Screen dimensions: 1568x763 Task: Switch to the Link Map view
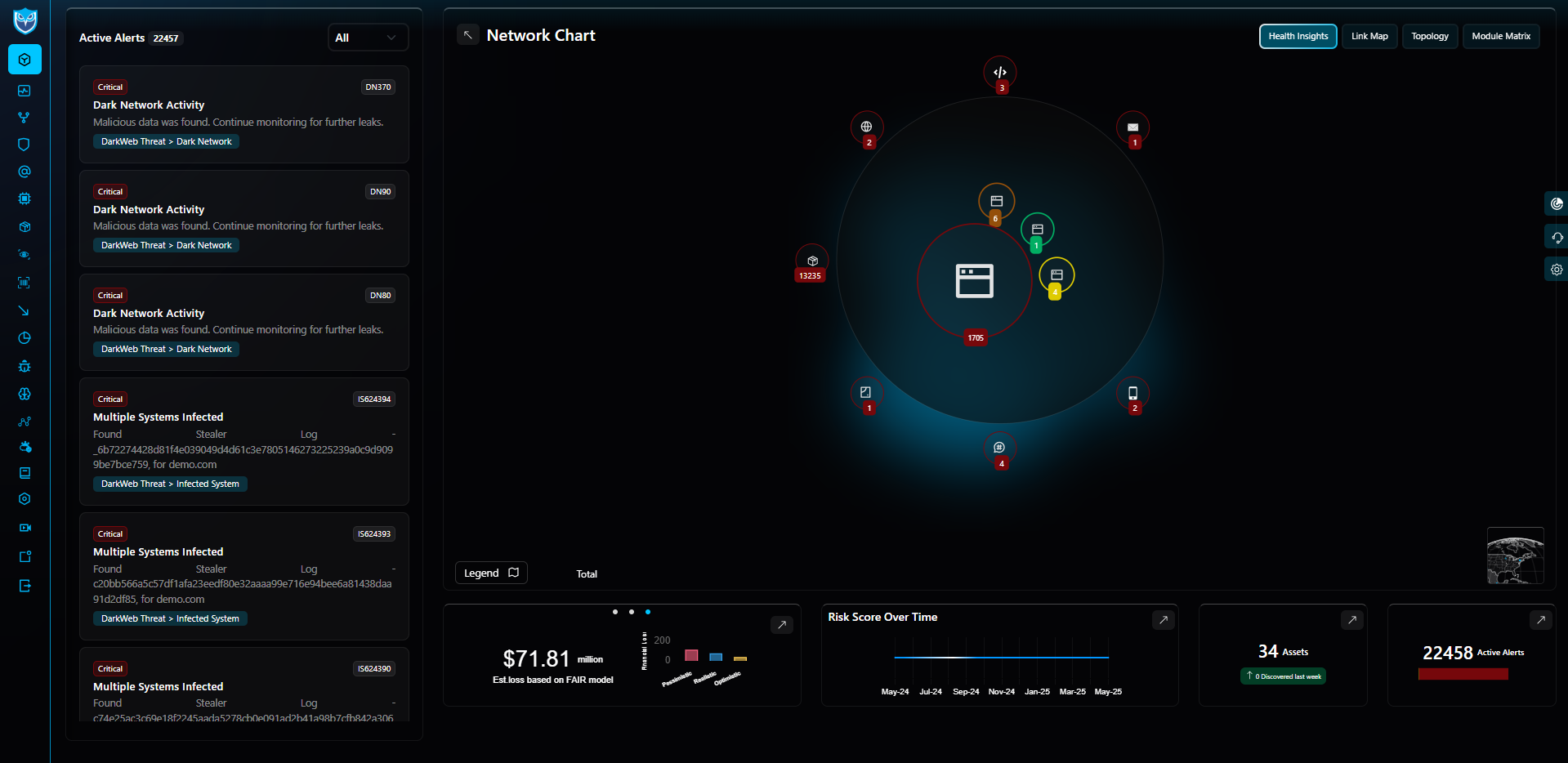pyautogui.click(x=1369, y=36)
